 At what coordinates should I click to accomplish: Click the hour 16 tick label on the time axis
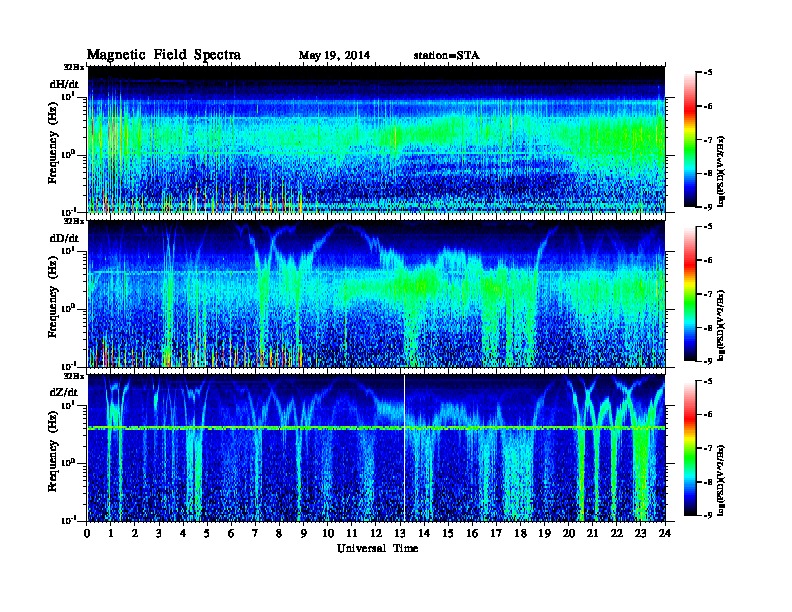472,533
